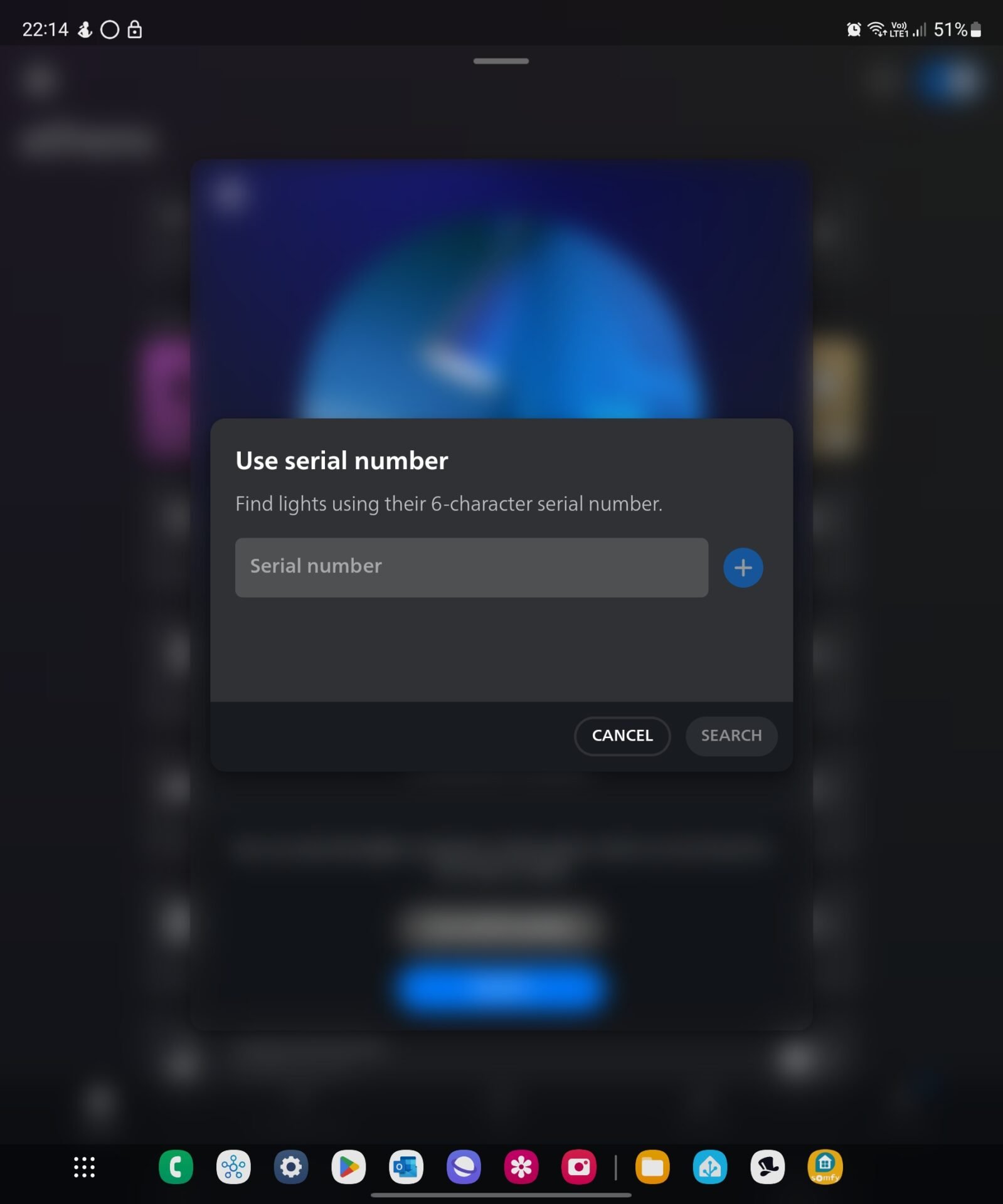Open the orange My Files folder app
Viewport: 1003px width, 1204px height.
[x=652, y=1167]
